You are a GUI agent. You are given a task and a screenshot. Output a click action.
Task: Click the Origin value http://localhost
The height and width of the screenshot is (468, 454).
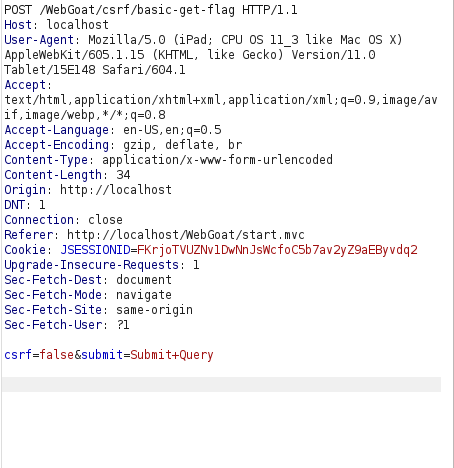(116, 190)
